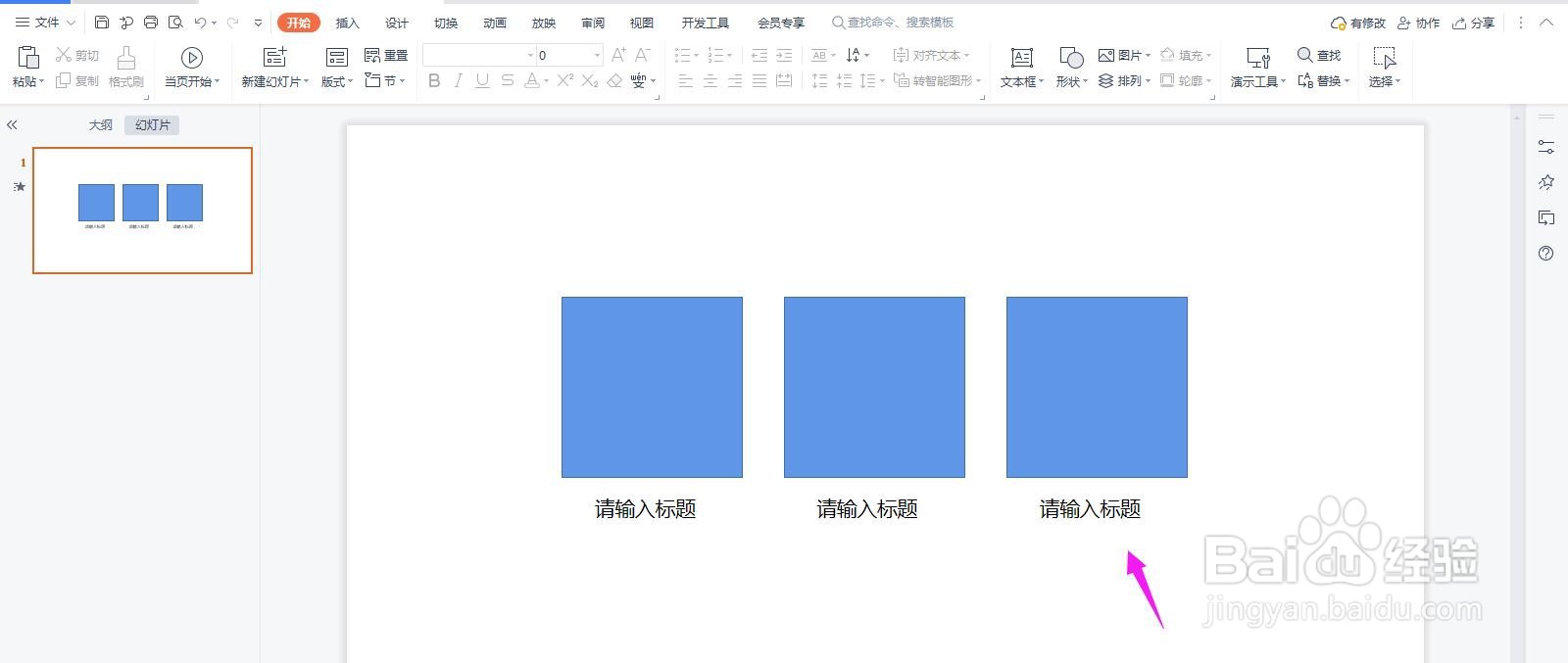Image resolution: width=1568 pixels, height=663 pixels.
Task: Select the Slides (幻灯片) panel view
Action: (x=152, y=124)
